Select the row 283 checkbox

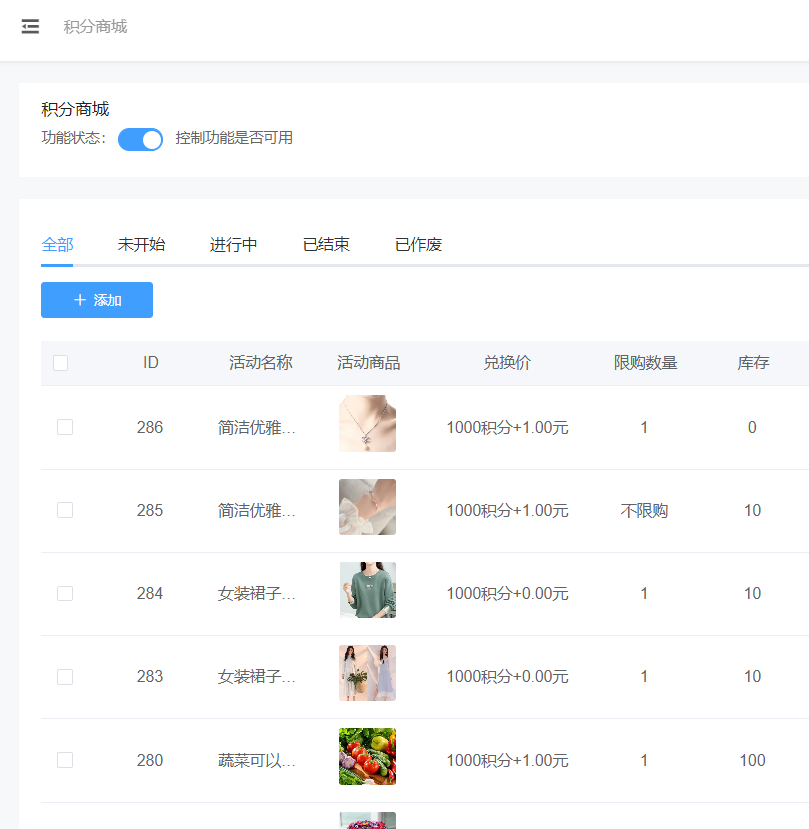65,677
